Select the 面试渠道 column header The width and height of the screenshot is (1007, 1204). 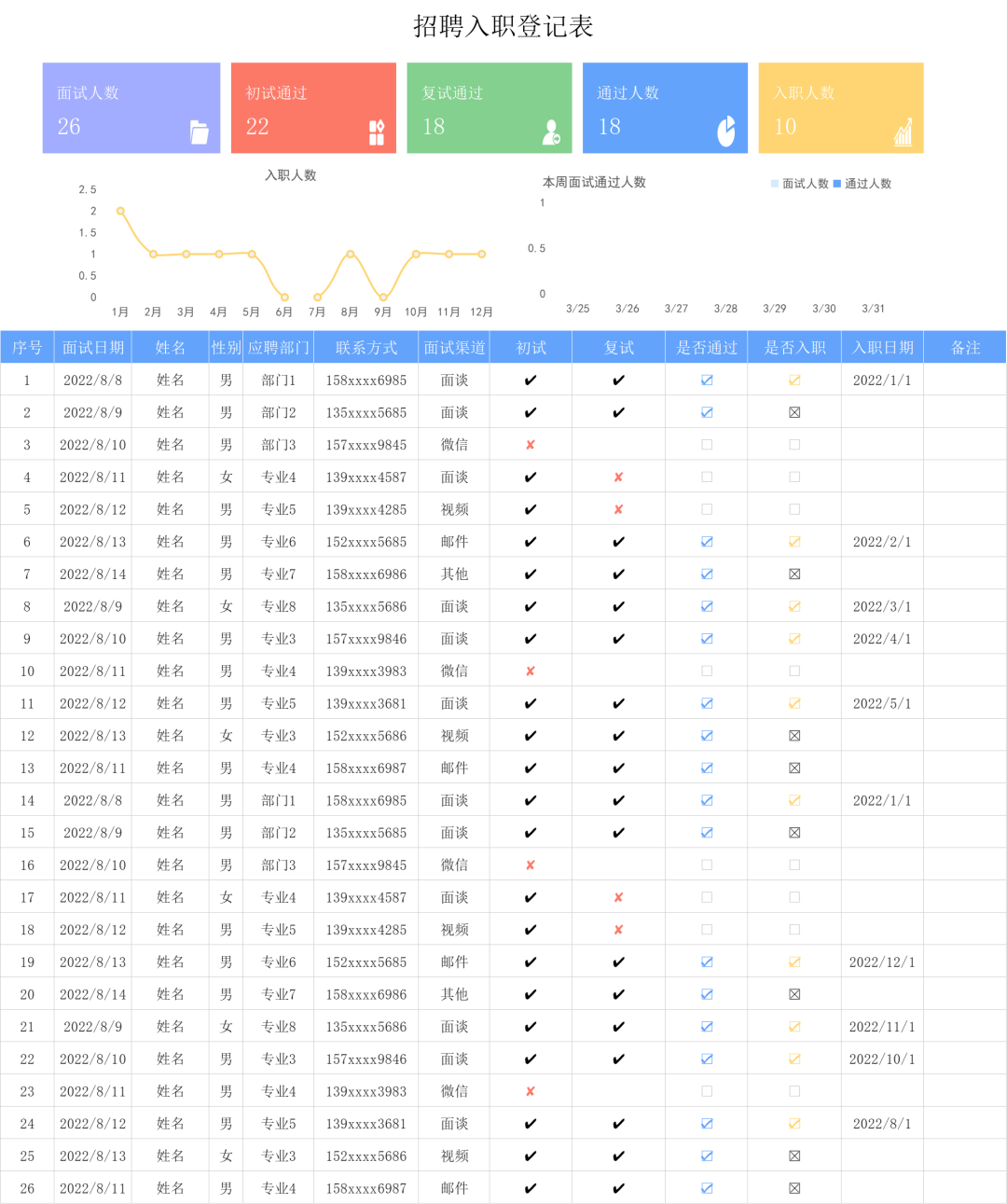[x=455, y=347]
